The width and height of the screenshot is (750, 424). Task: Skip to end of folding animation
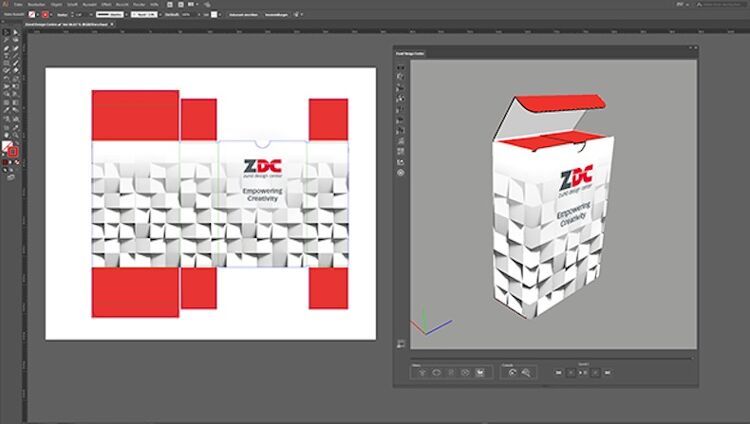click(x=607, y=372)
